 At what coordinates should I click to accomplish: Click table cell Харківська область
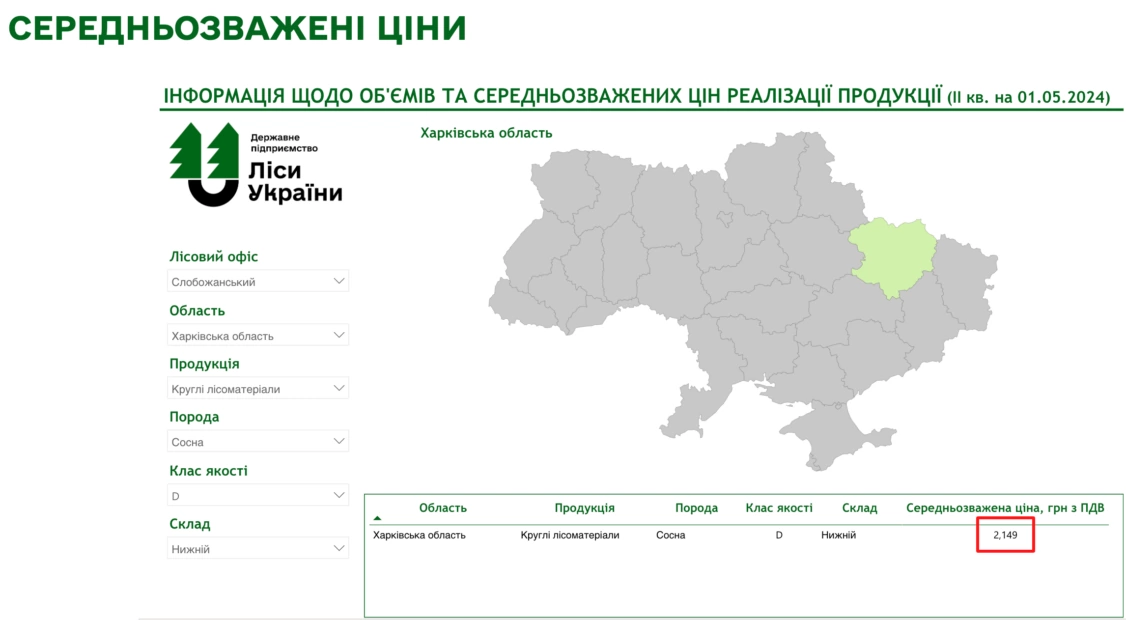pos(419,535)
